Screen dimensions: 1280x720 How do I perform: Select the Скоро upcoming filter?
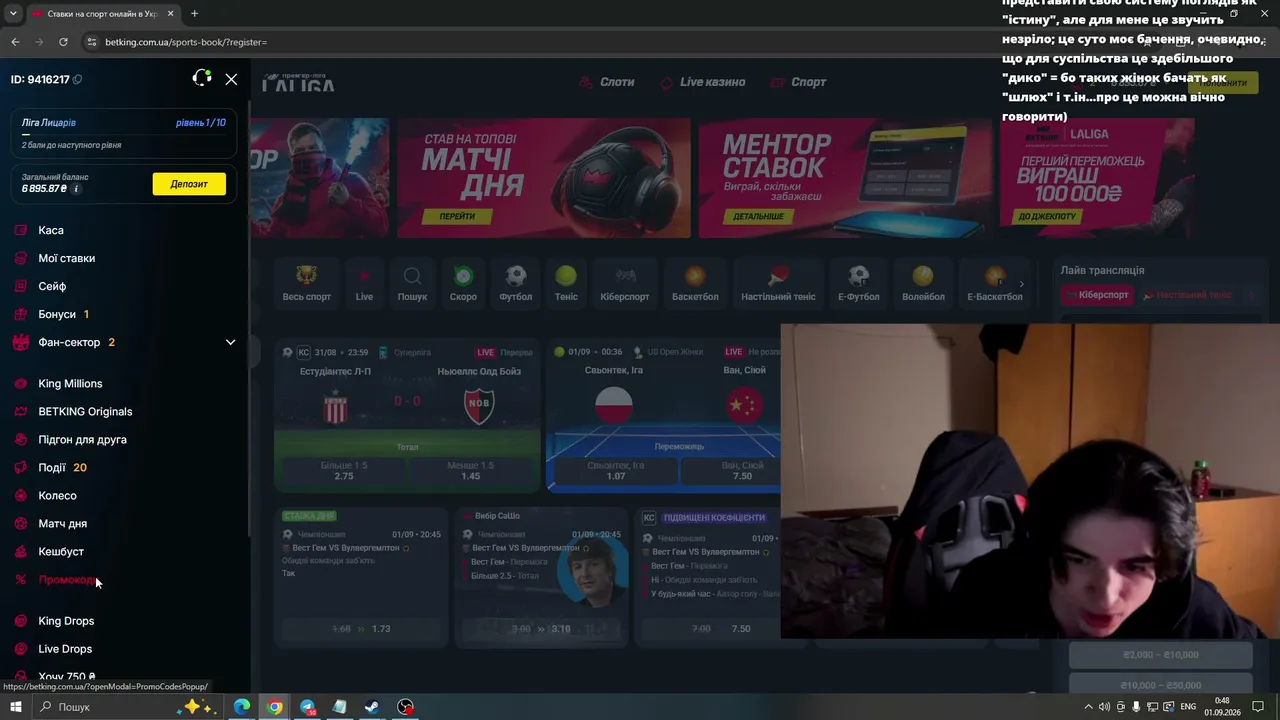tap(463, 282)
